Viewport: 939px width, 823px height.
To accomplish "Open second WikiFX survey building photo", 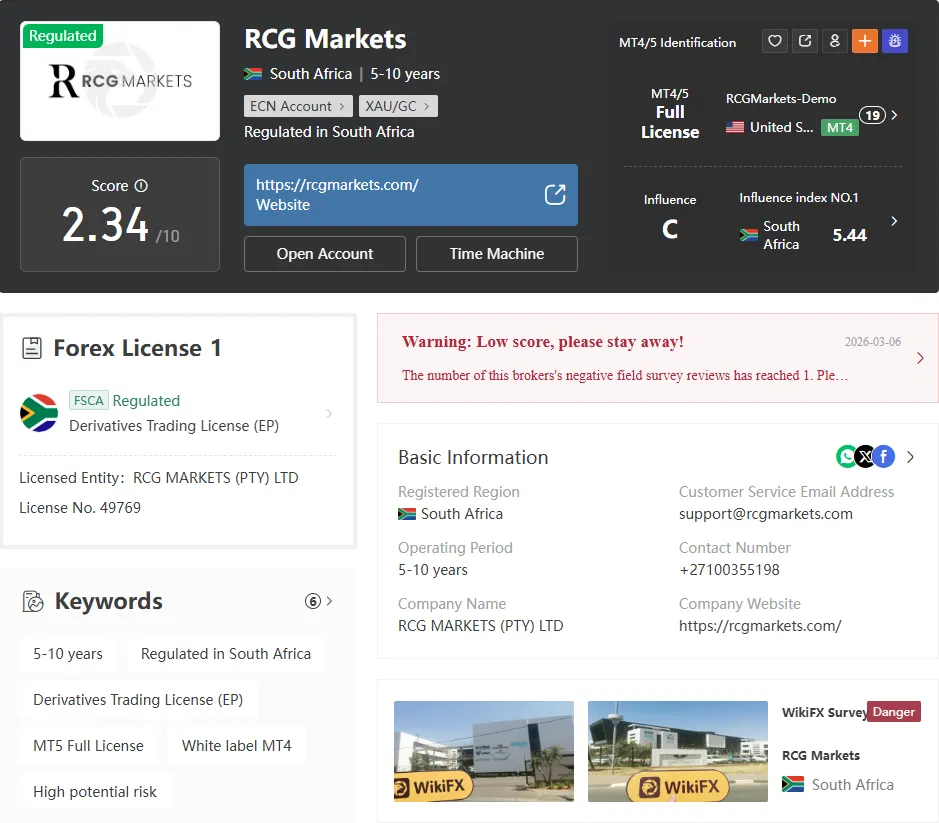I will [x=678, y=751].
